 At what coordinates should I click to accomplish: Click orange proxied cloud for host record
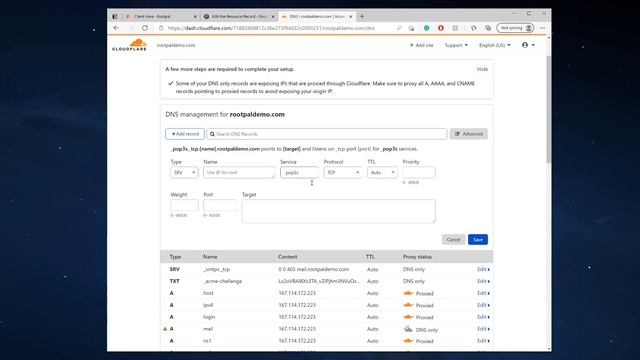tap(408, 293)
